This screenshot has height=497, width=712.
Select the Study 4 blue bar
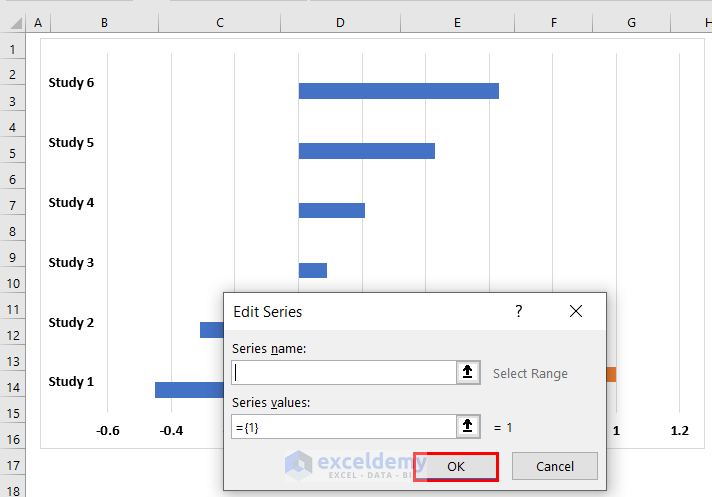(x=331, y=210)
